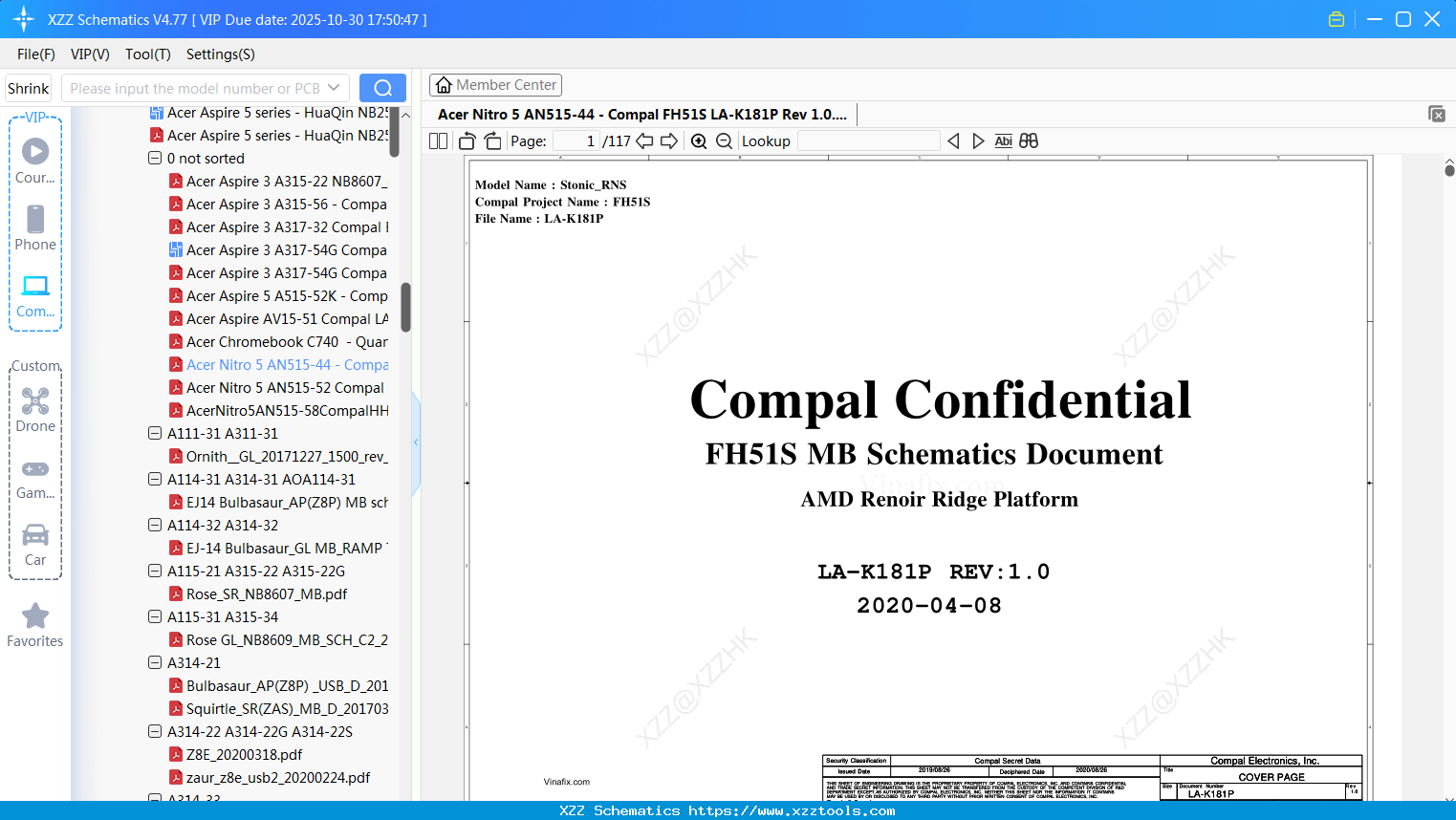Collapse the side panel with the edge handle
Image resolution: width=1456 pixels, height=820 pixels.
click(x=416, y=442)
